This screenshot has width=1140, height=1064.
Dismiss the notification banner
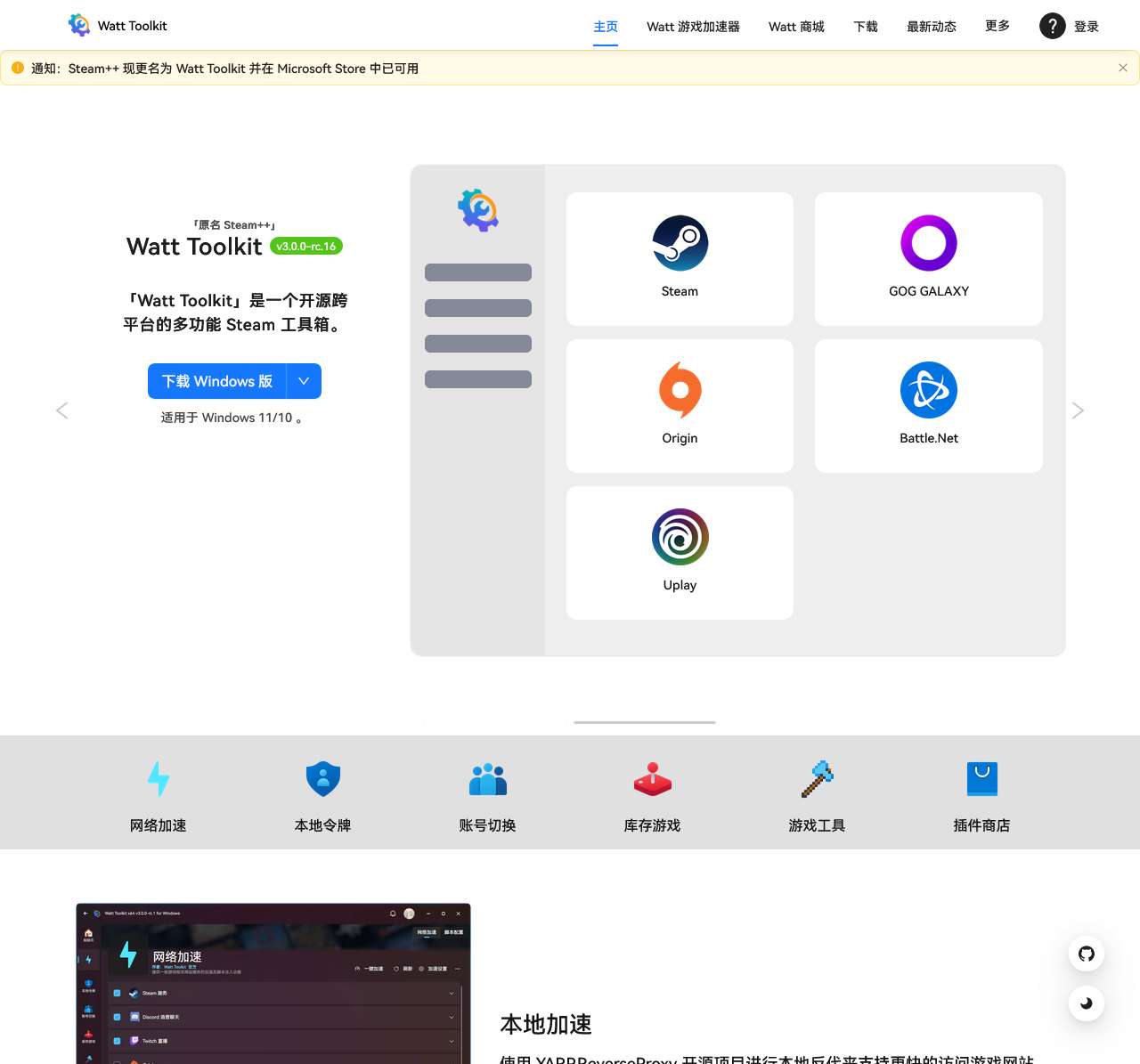(x=1122, y=68)
